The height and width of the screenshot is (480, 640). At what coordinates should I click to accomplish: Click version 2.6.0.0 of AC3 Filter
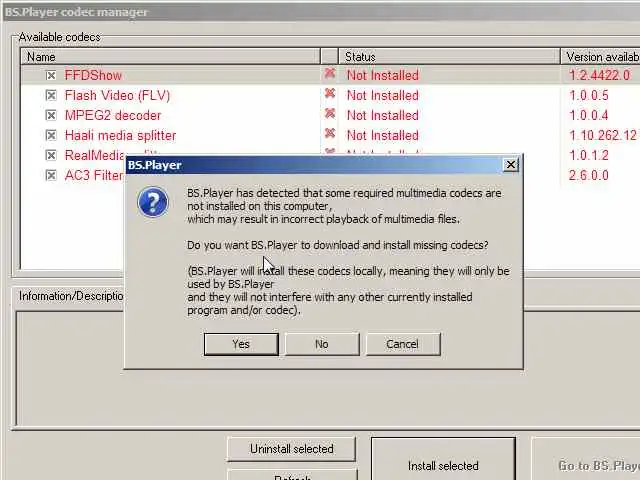click(x=589, y=176)
